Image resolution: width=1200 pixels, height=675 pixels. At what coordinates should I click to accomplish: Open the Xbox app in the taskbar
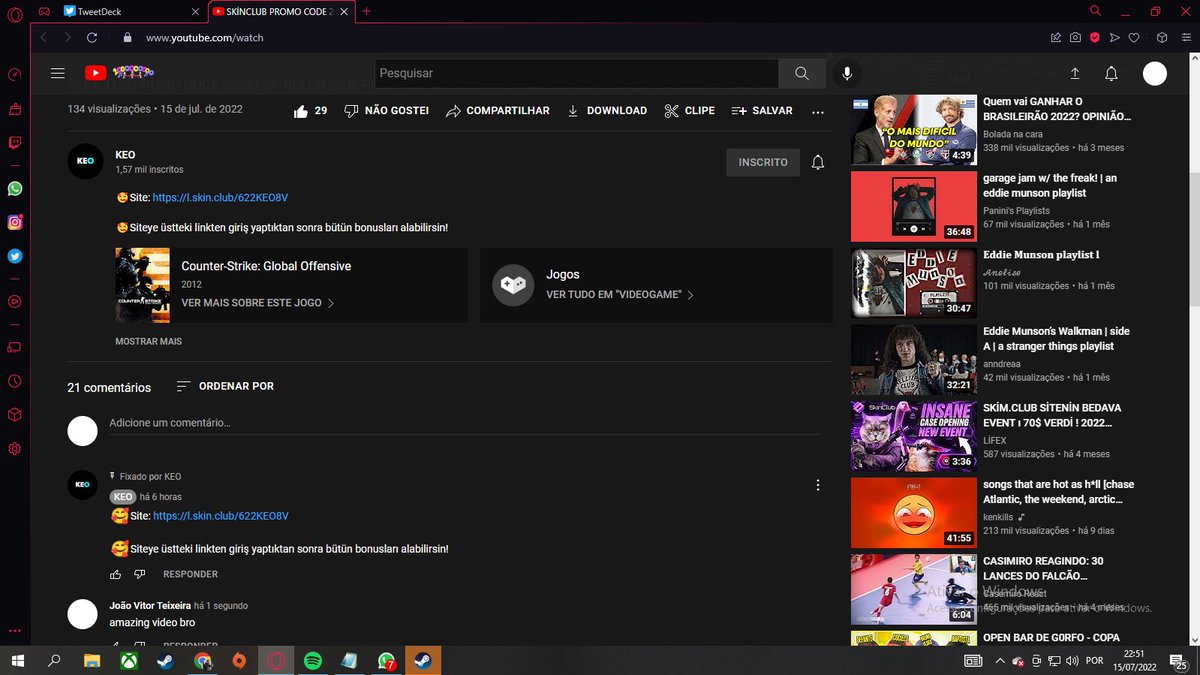pos(129,661)
